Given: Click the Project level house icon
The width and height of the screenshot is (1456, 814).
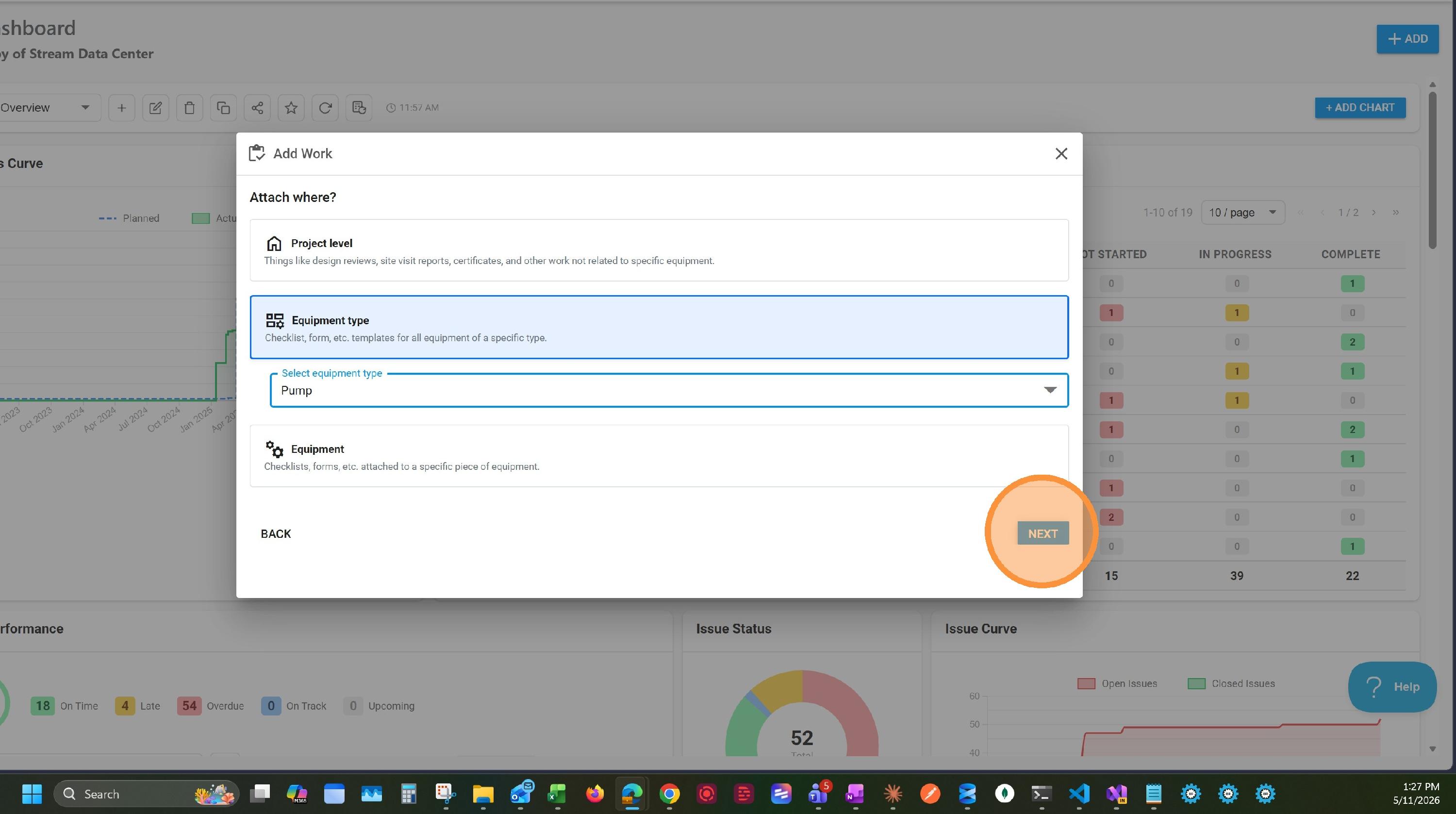Looking at the screenshot, I should tap(274, 243).
